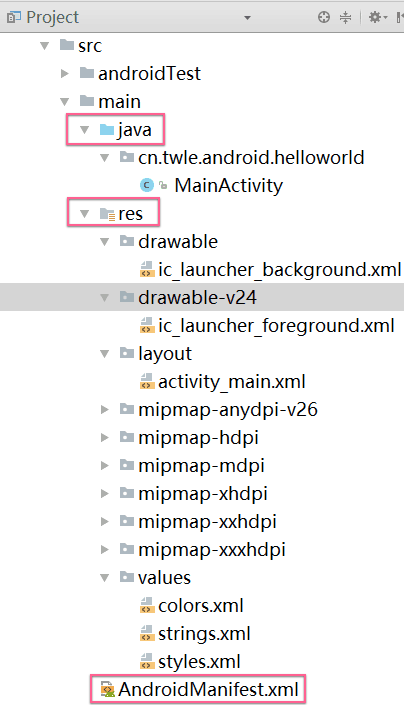
Task: Click the AndroidManifest.xml file icon
Action: point(107,689)
